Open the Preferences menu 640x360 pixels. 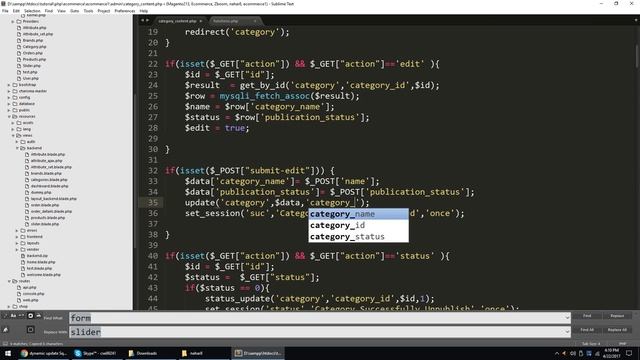pos(124,11)
